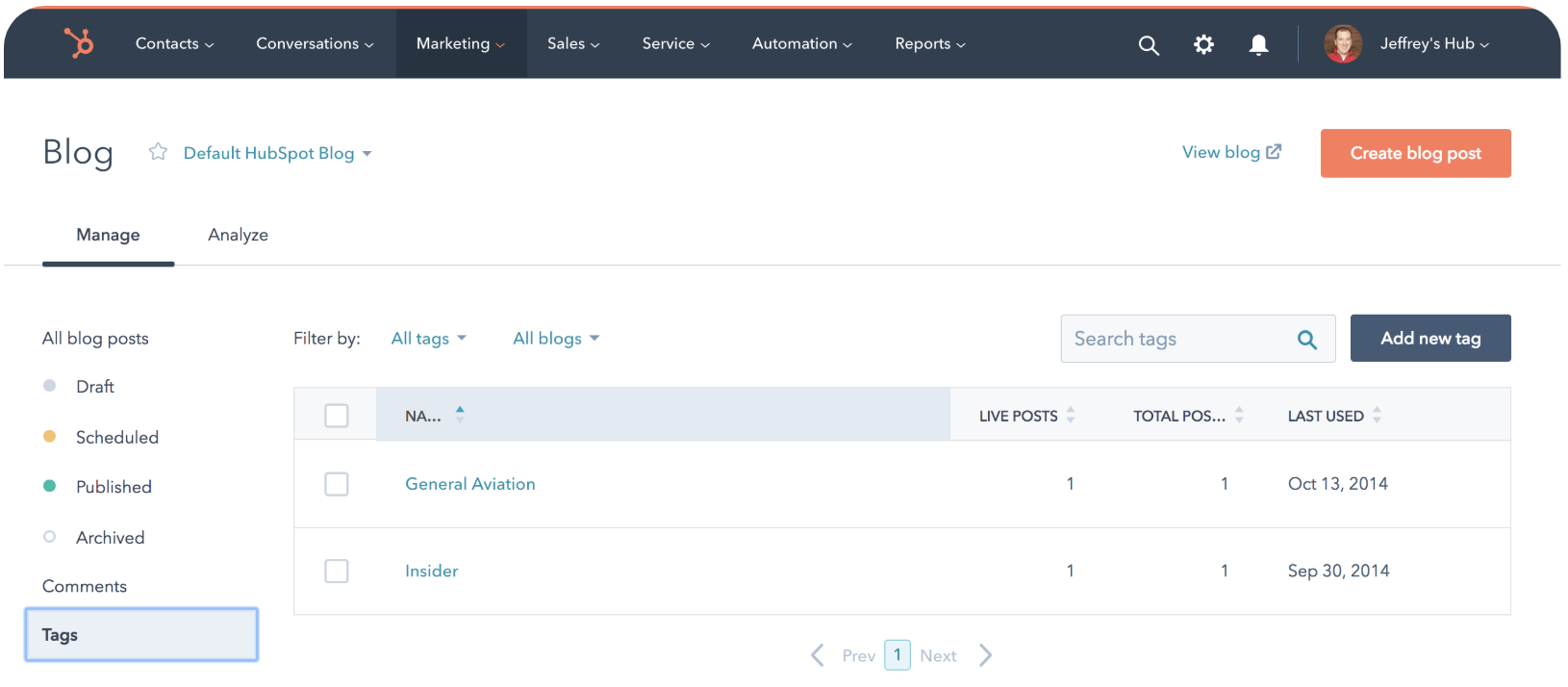Sort by Name column arrow
Viewport: 1568px width, 687px height.
460,414
